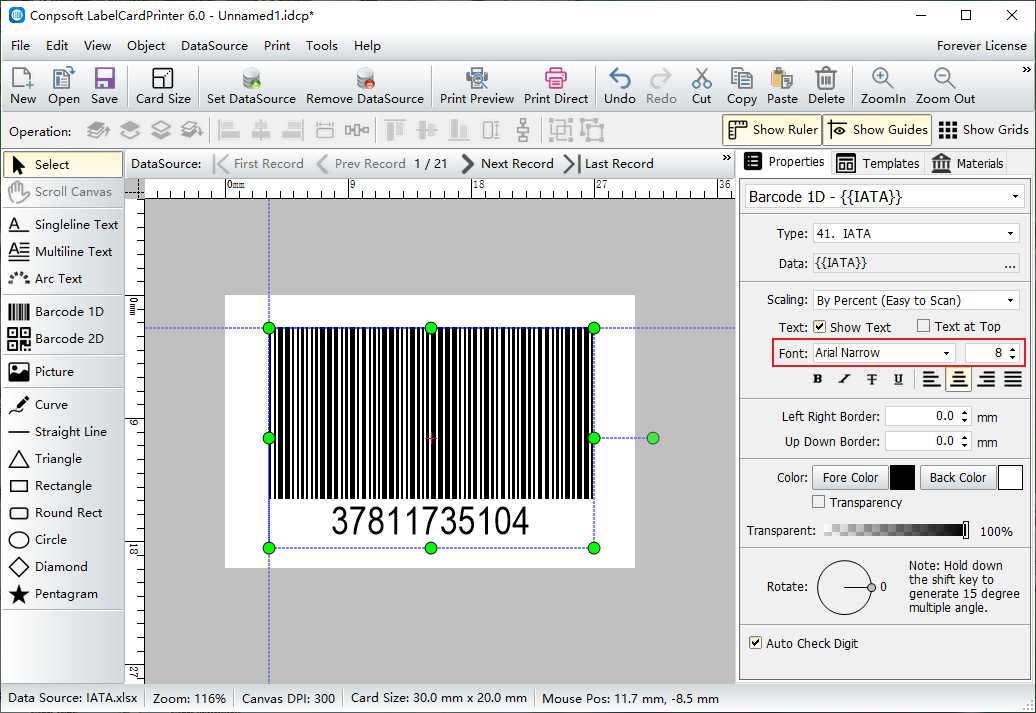Switch to the Templates tab
Screen dimensions: 1036x713
(x=877, y=163)
